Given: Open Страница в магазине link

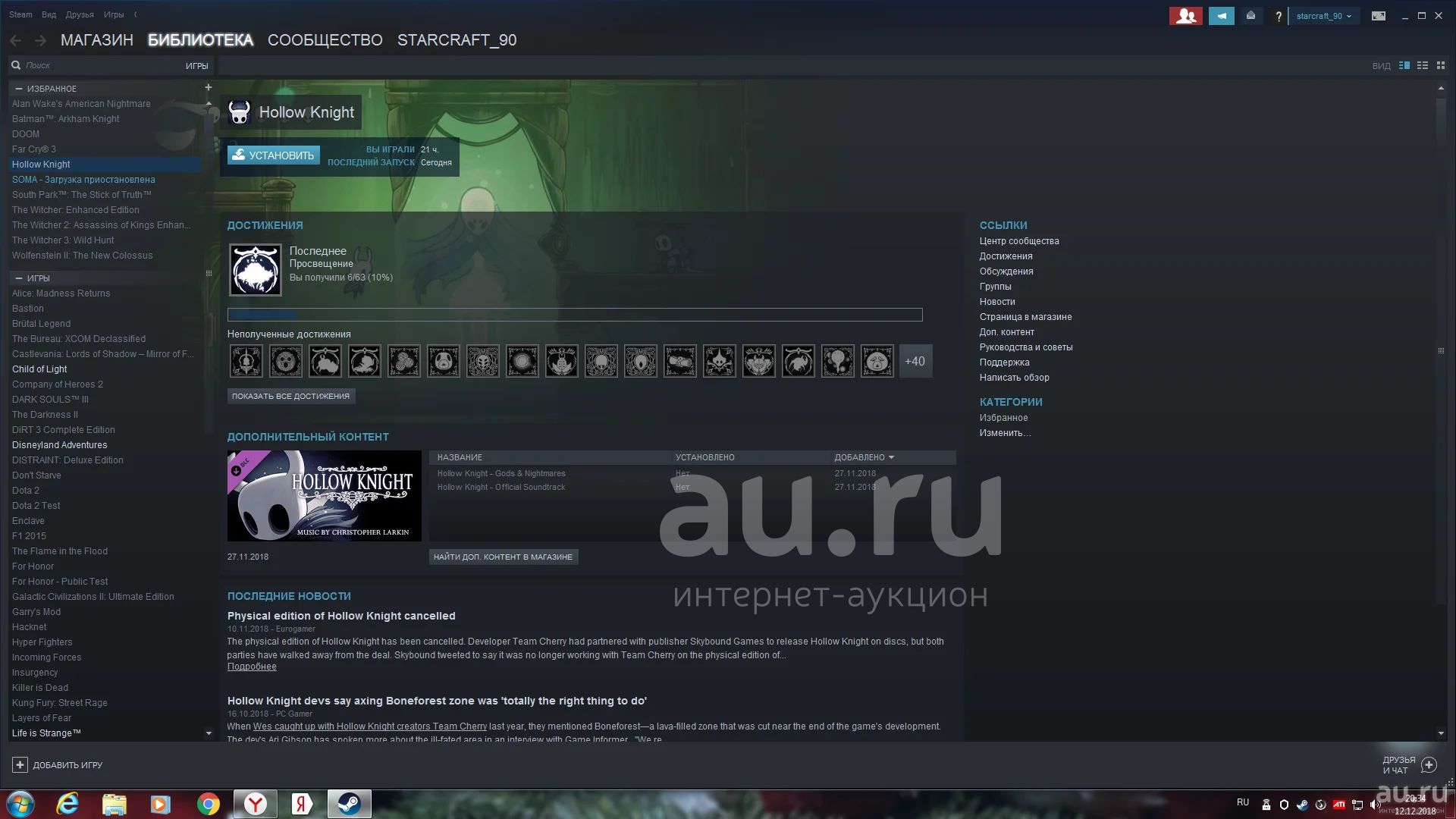Looking at the screenshot, I should coord(1025,317).
